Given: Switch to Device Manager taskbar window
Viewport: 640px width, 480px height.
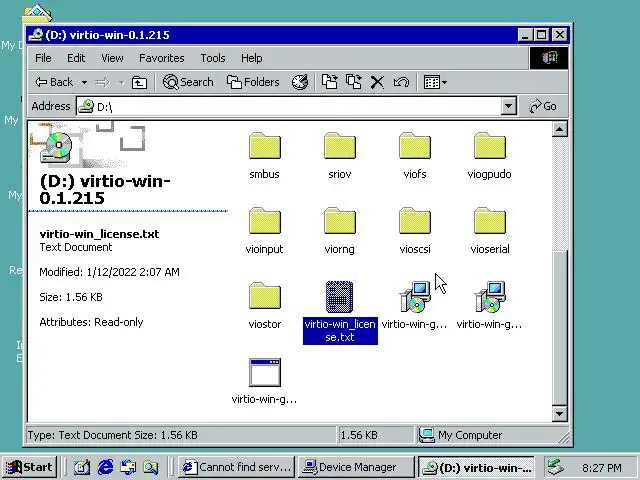Looking at the screenshot, I should tap(355, 467).
